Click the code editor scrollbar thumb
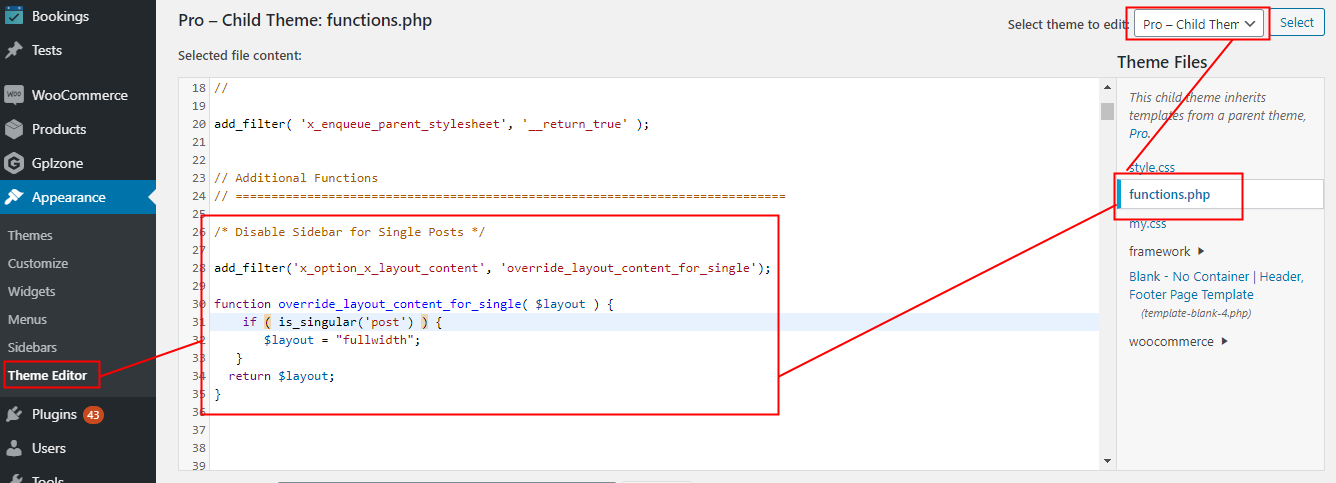The width and height of the screenshot is (1336, 483). (x=1107, y=111)
